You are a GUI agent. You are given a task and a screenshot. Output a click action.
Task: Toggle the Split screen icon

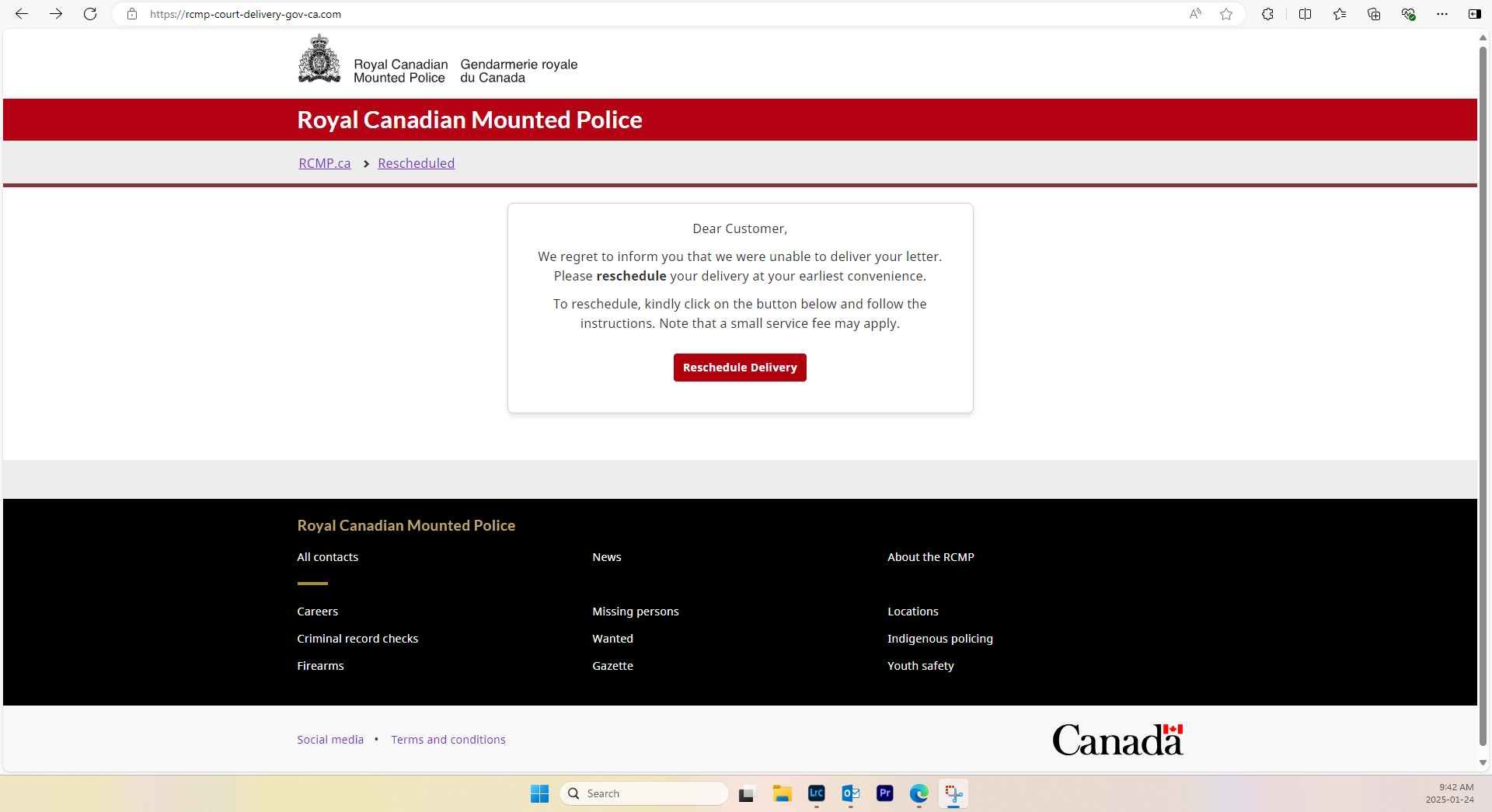coord(1305,14)
